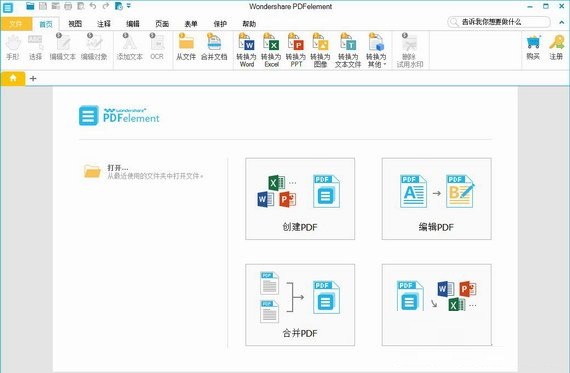Select the 选择 select tool

(x=35, y=47)
